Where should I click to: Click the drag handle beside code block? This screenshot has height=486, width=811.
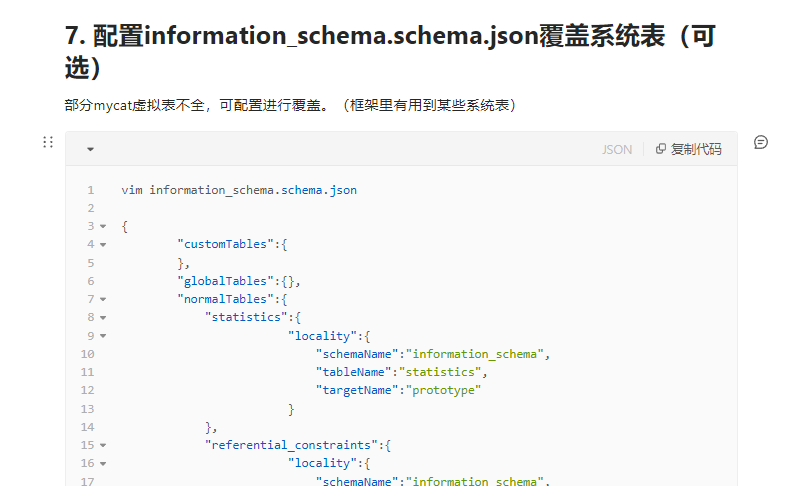tap(48, 142)
